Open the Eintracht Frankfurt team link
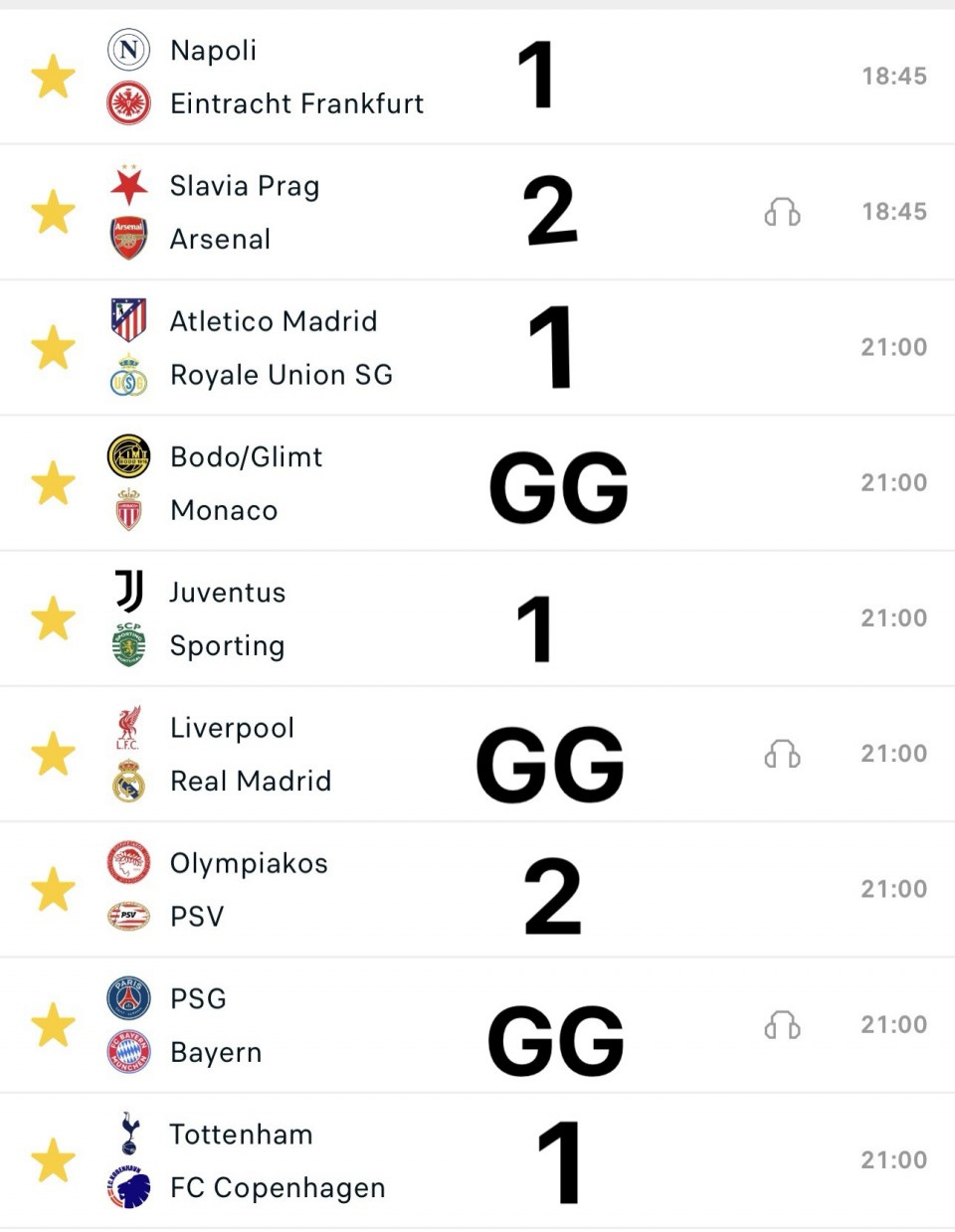 point(296,103)
